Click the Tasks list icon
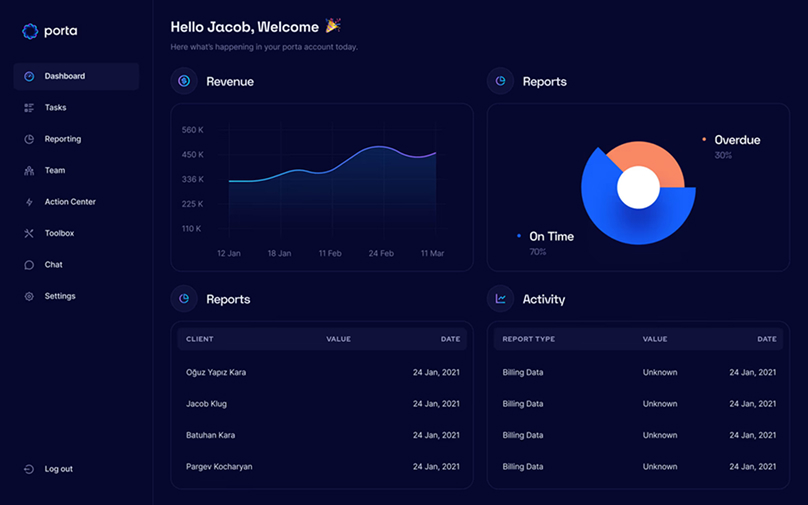Image resolution: width=808 pixels, height=505 pixels. [29, 108]
